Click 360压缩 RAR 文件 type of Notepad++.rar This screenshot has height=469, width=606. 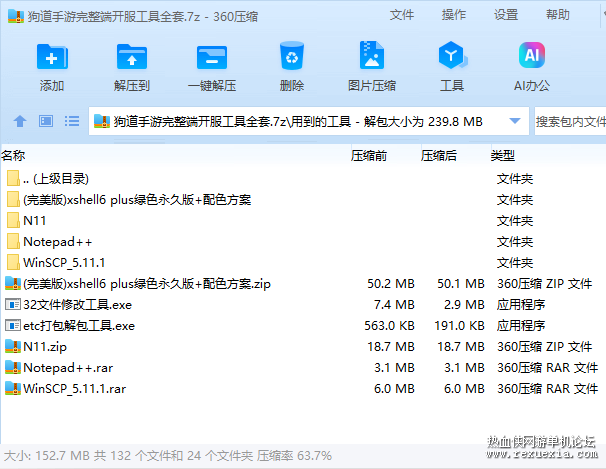coord(548,367)
